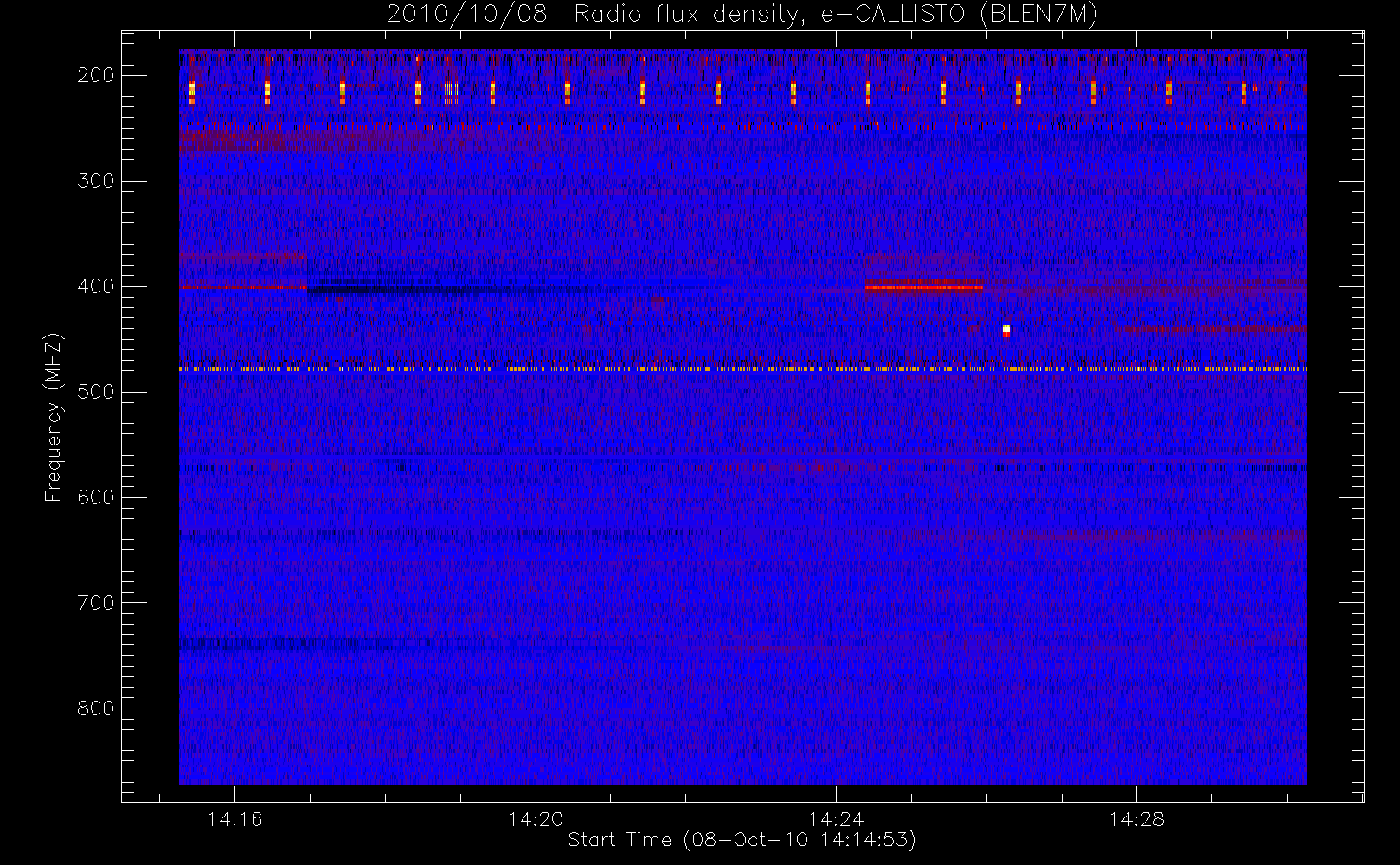Click the 500 frequency tick label
Screen dimensions: 1400x865
(96, 392)
